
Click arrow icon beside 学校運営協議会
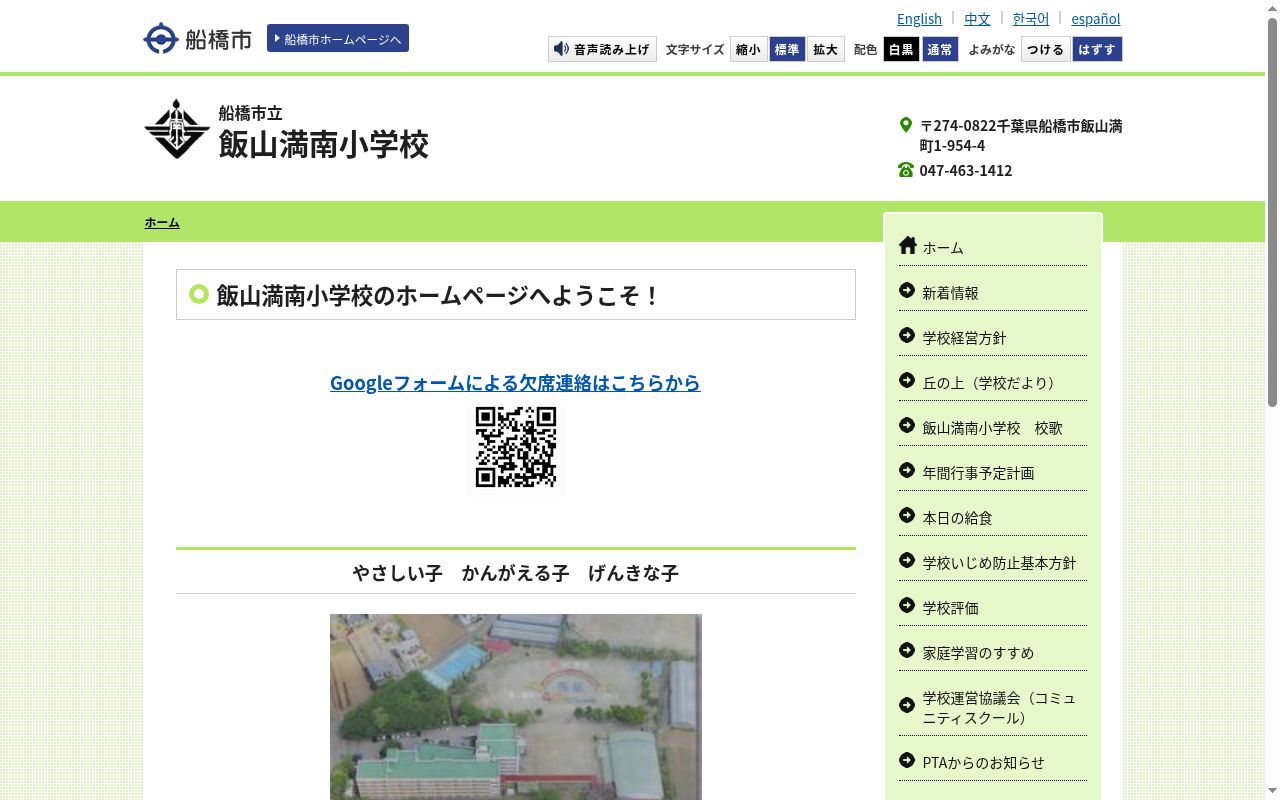pyautogui.click(x=907, y=705)
